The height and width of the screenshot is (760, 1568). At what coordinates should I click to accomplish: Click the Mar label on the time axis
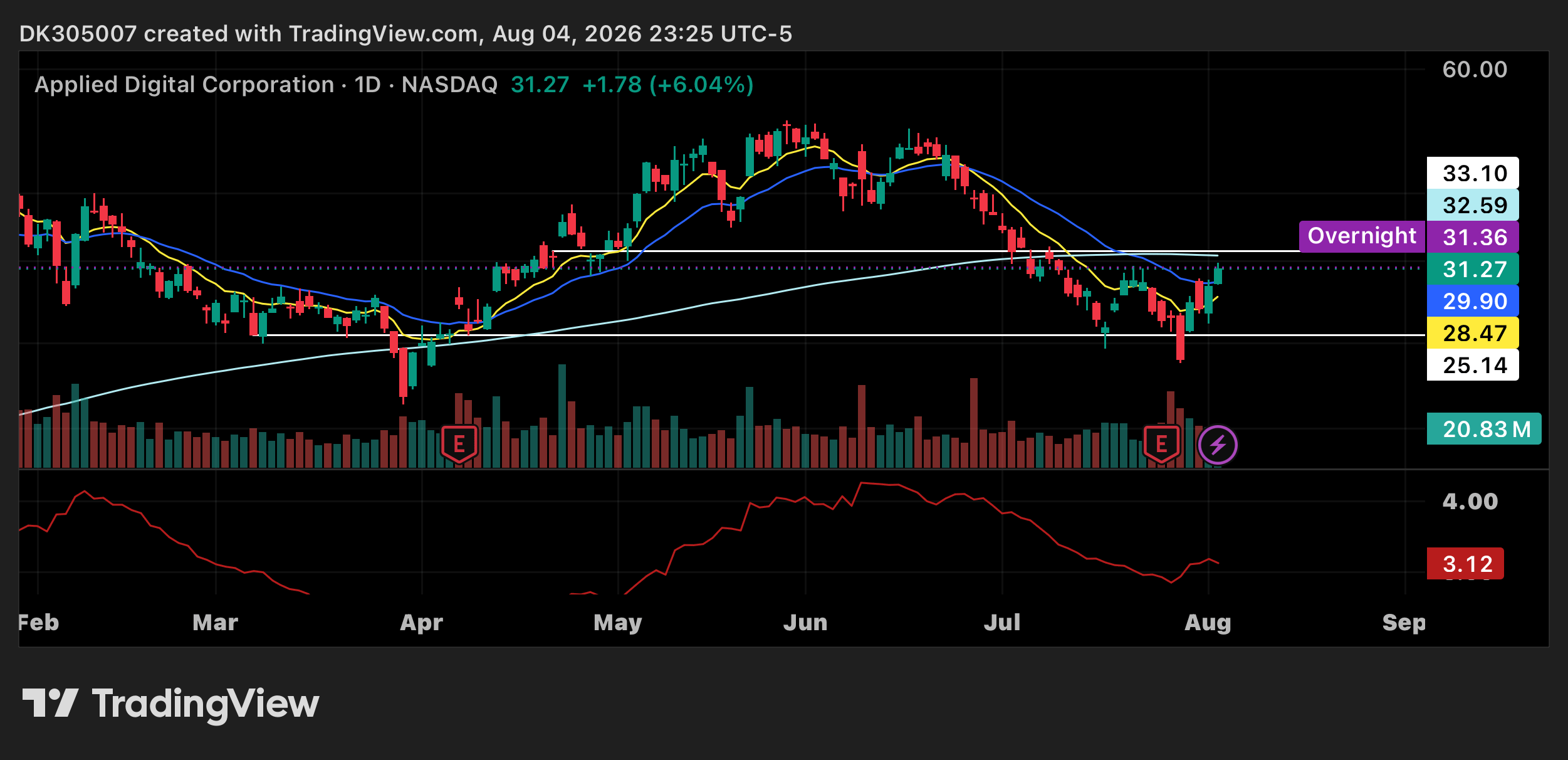click(x=216, y=623)
